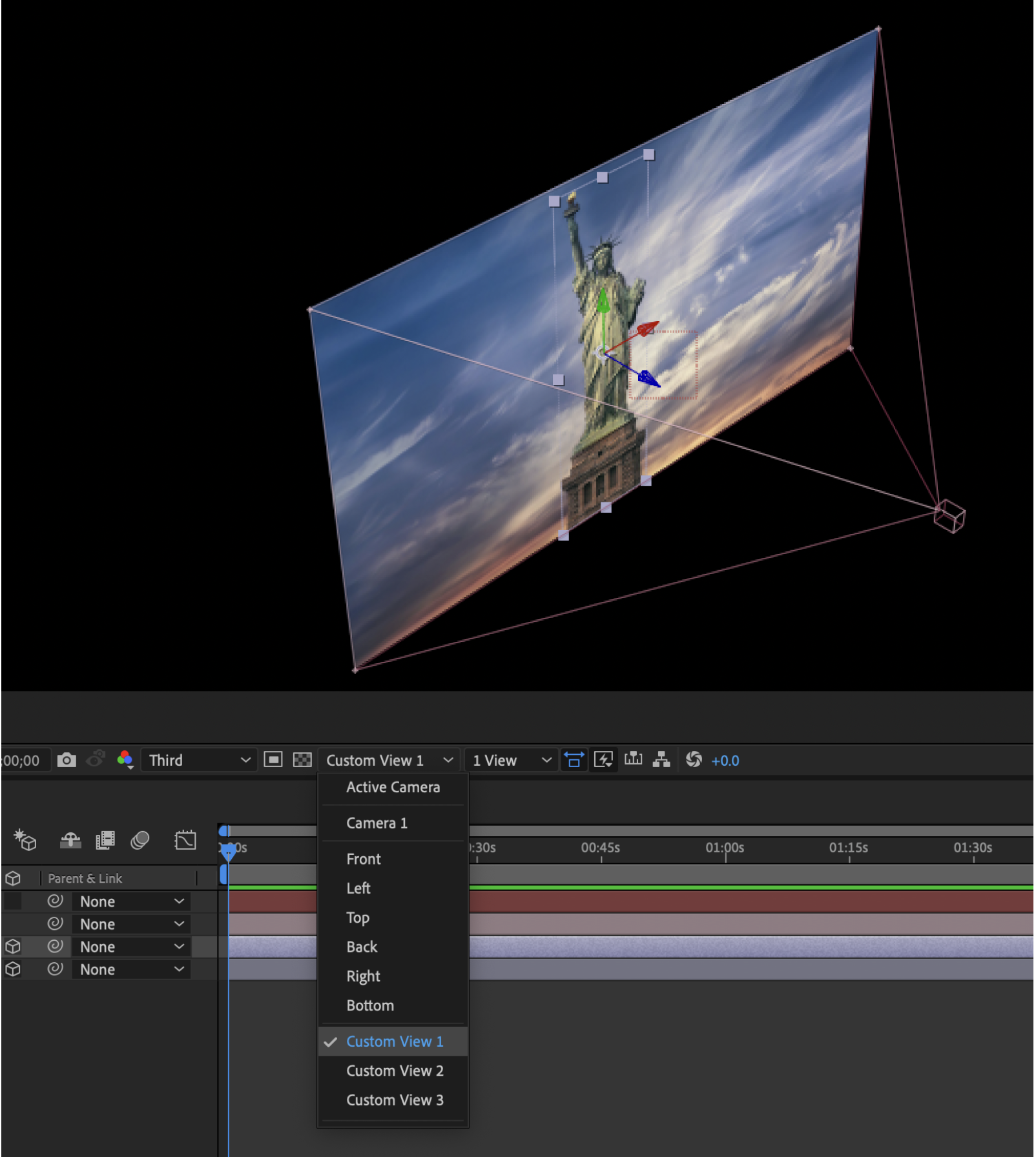This screenshot has height=1161, width=1036.
Task: Select the Front view menu item
Action: pos(393,859)
